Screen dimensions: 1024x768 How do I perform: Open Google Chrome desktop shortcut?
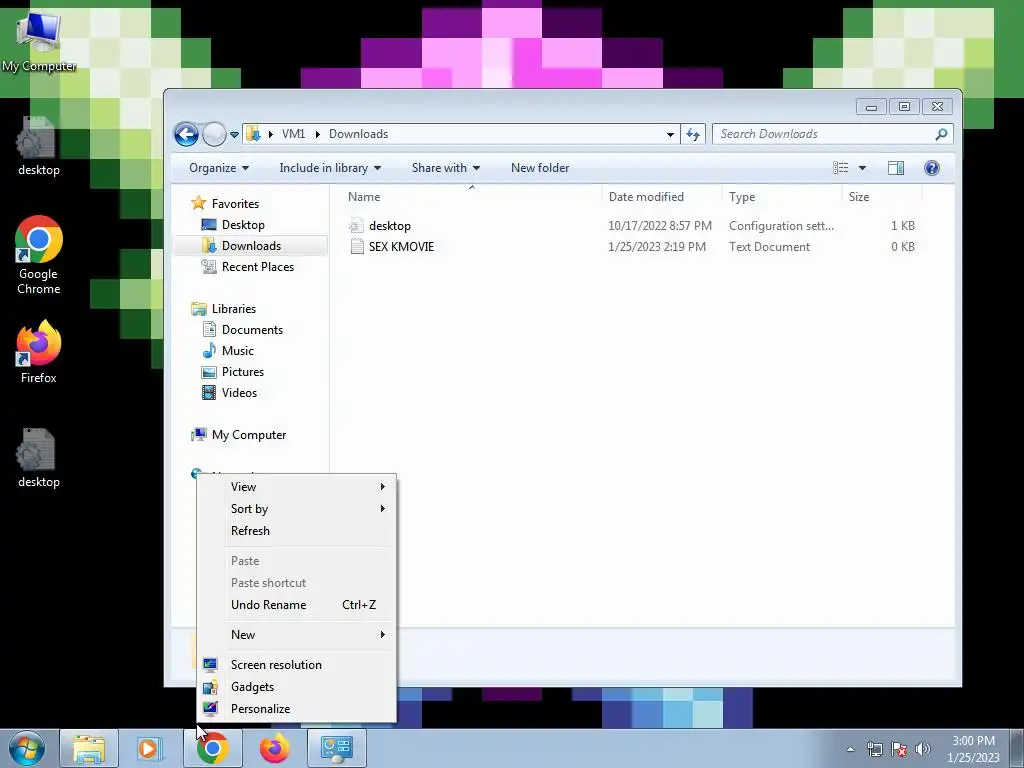click(x=39, y=255)
